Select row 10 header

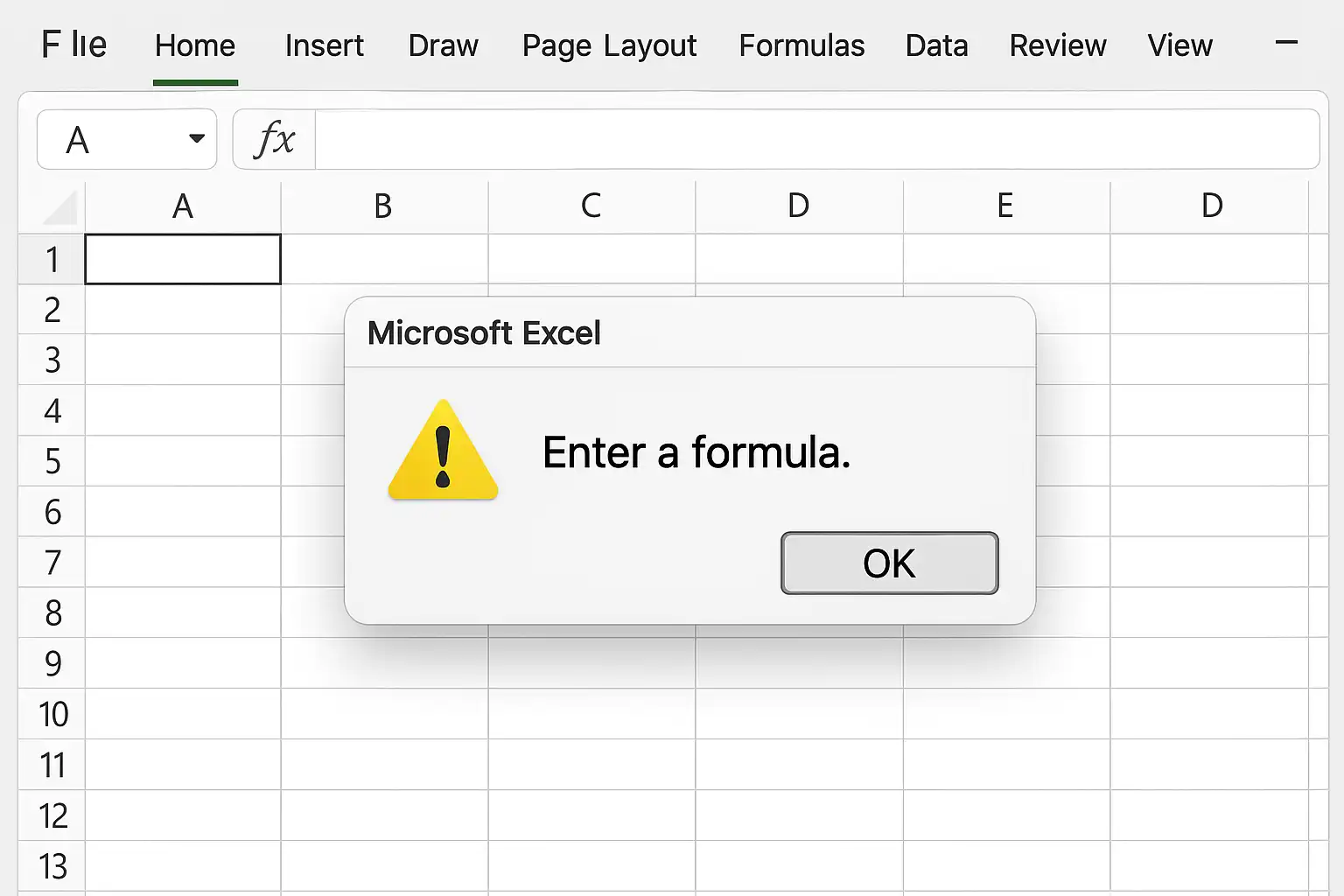[52, 715]
